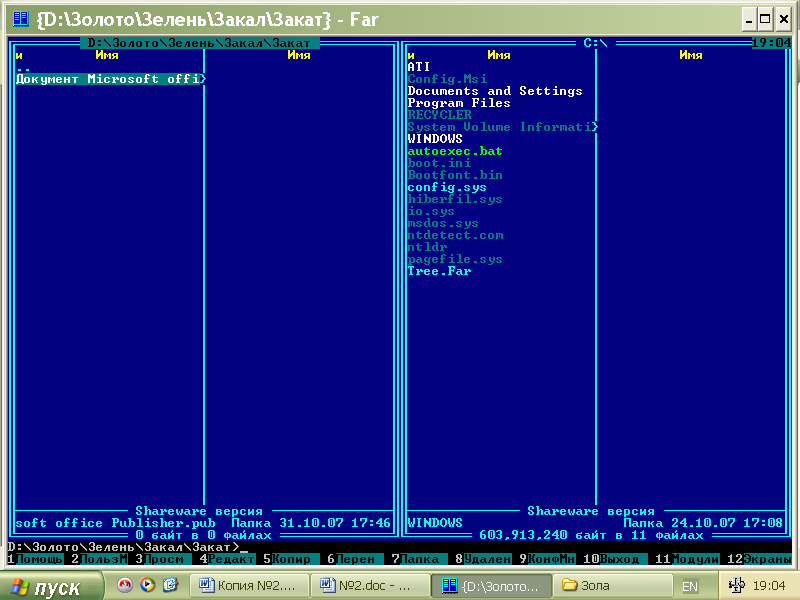Screen dimensions: 800x600
Task: Select io.sys file
Action: coord(431,211)
